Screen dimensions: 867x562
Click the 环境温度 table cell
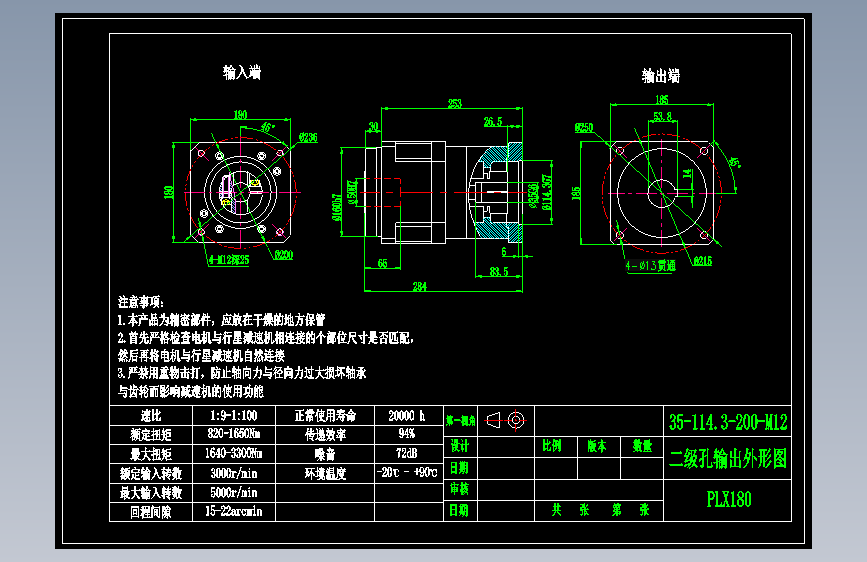[325, 473]
